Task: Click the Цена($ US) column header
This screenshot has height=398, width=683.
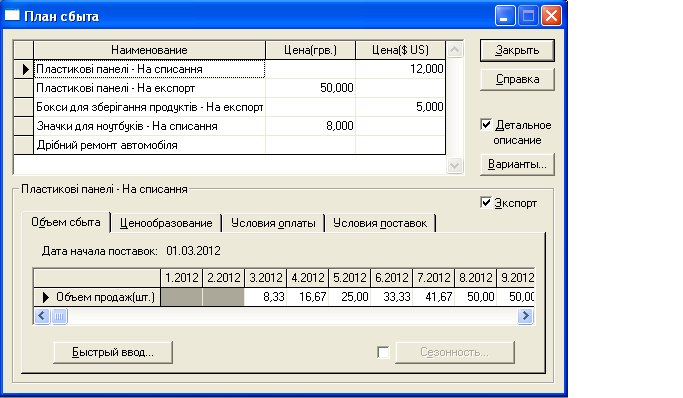Action: pyautogui.click(x=400, y=50)
